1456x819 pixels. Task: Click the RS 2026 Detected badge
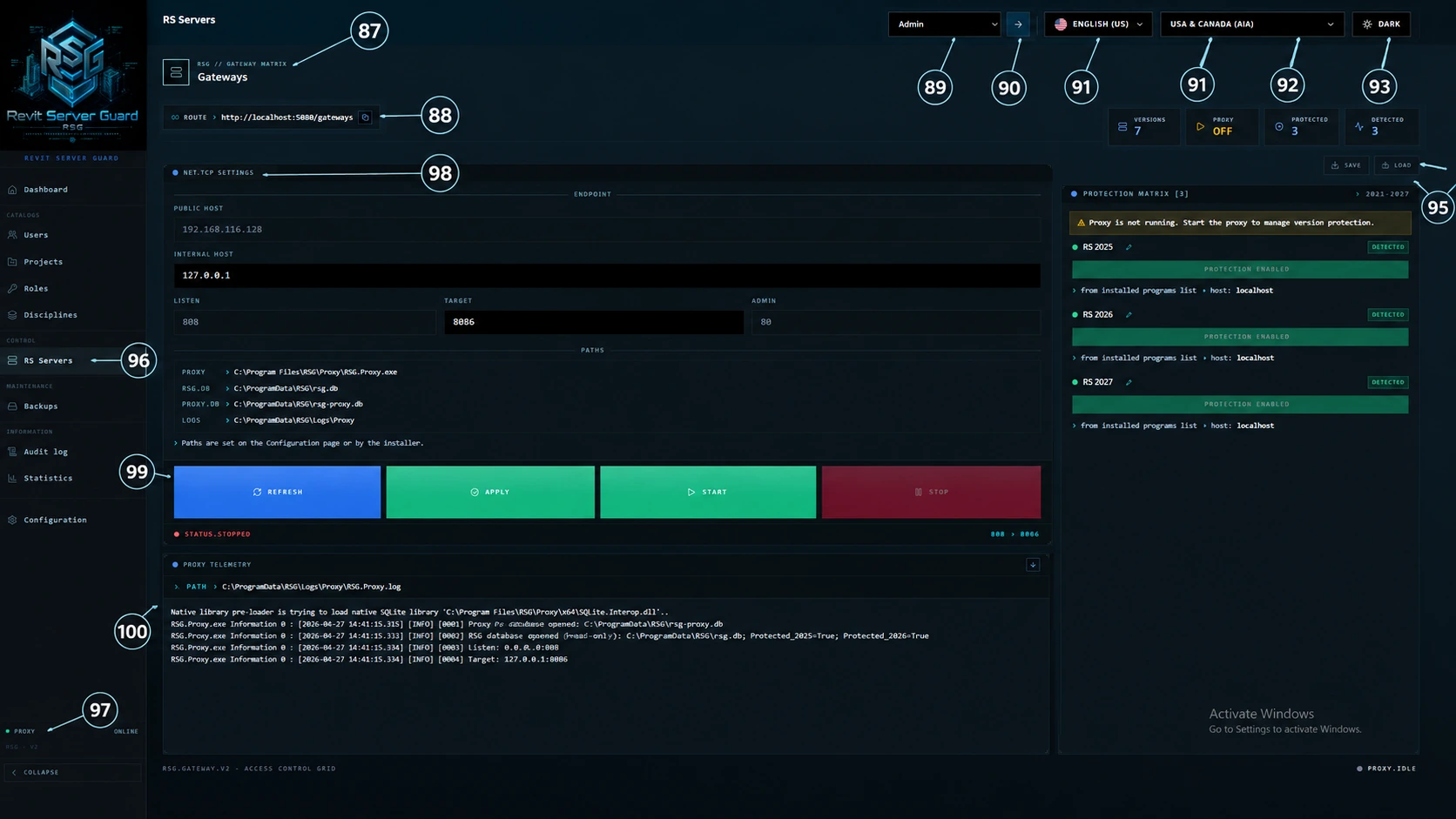click(1388, 315)
